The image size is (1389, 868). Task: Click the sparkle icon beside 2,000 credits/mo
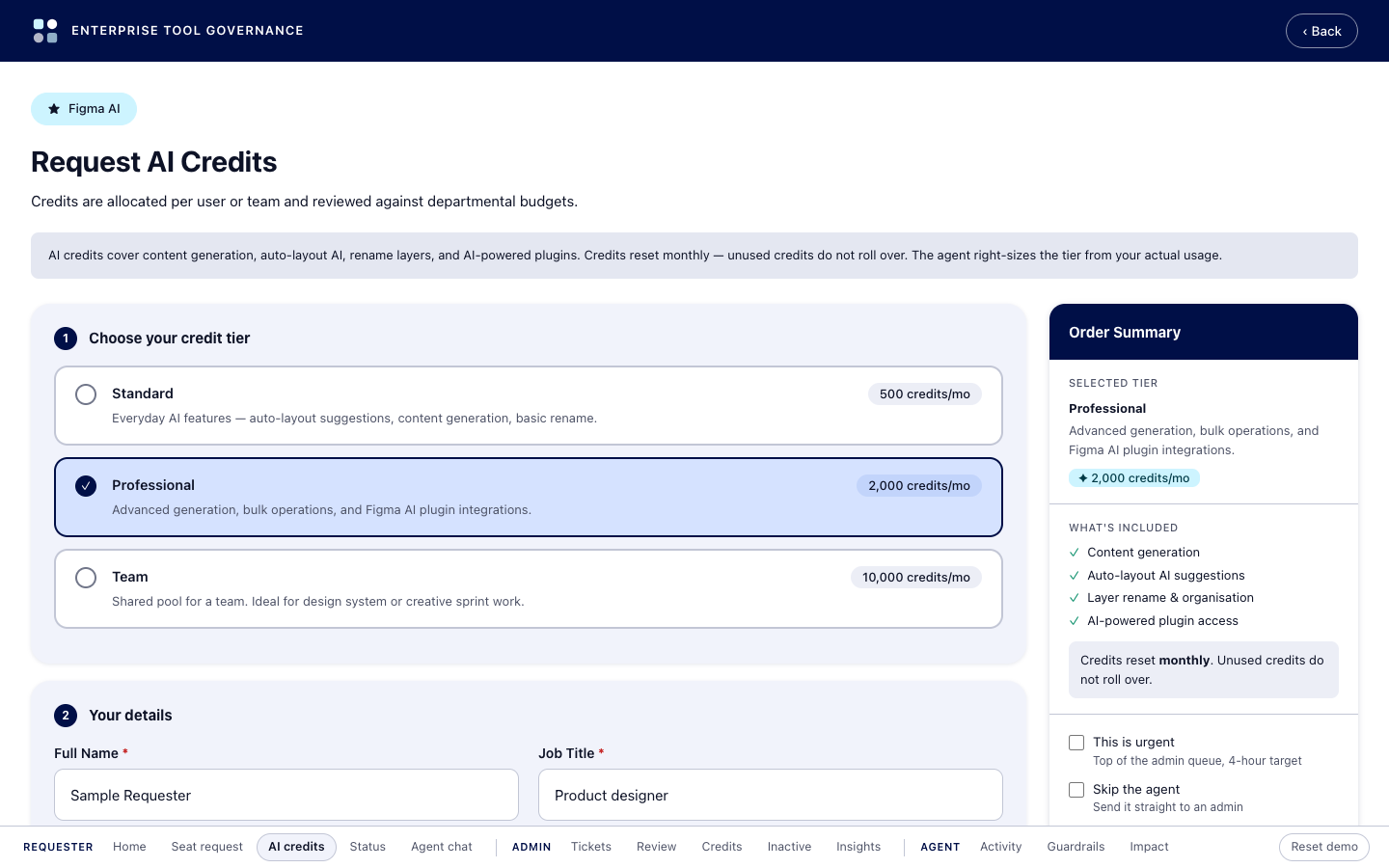1083,478
